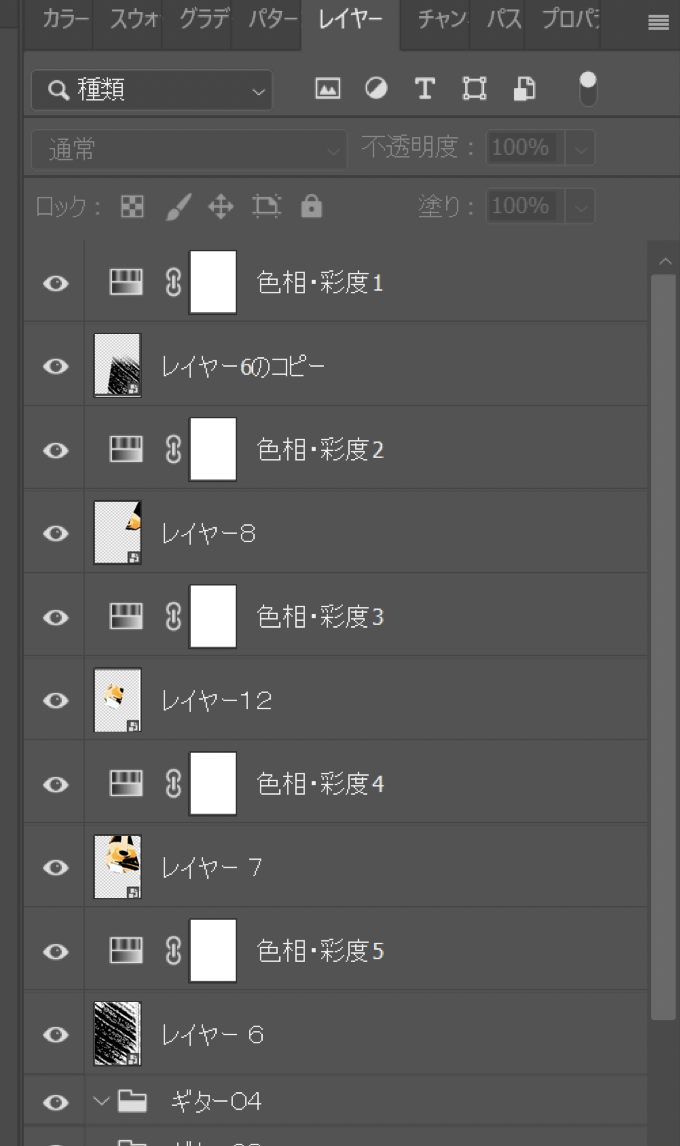This screenshot has width=680, height=1146.
Task: Hide the レイヤー 7 layer
Action: (56, 868)
